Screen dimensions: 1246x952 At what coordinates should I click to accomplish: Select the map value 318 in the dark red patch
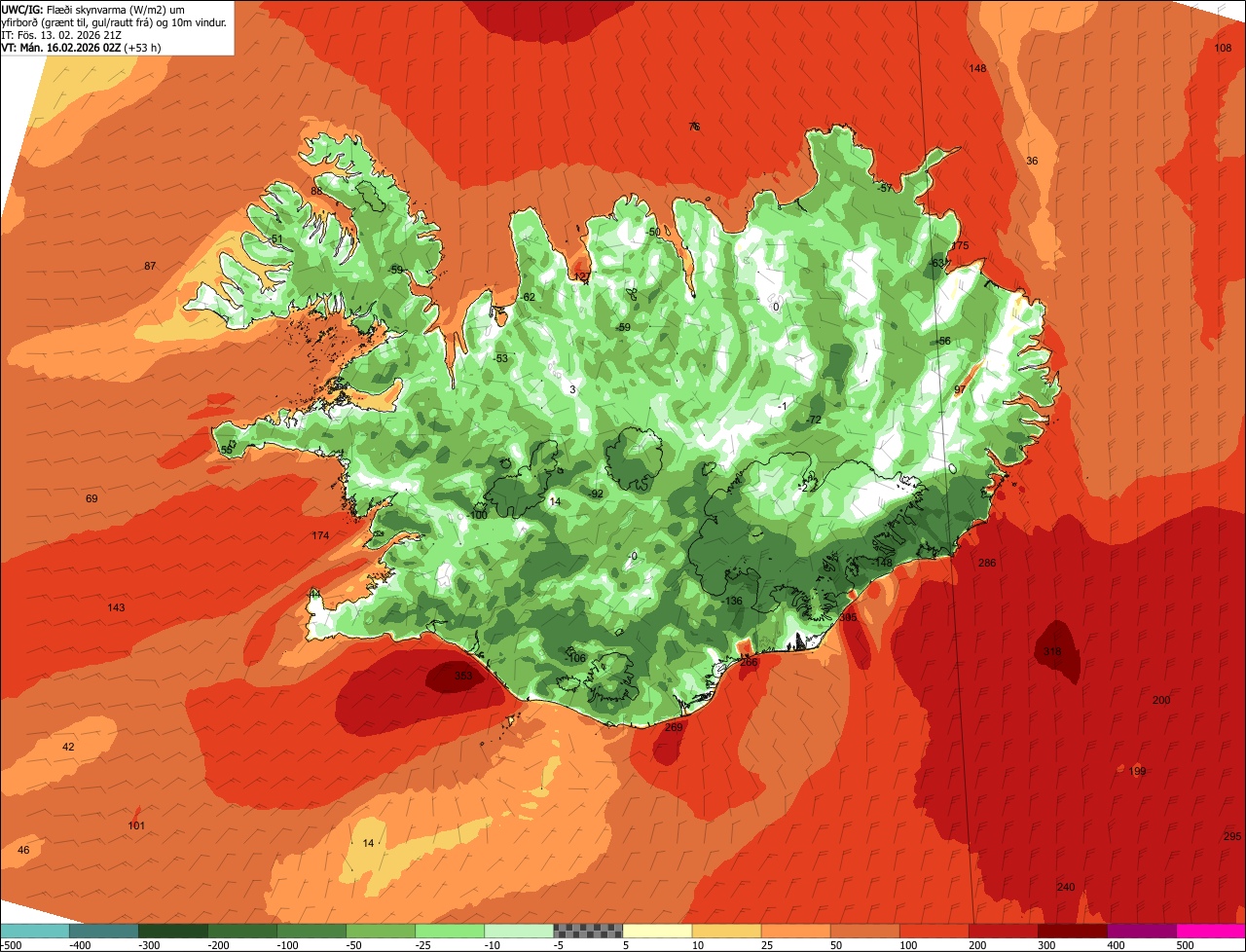[x=1052, y=651]
